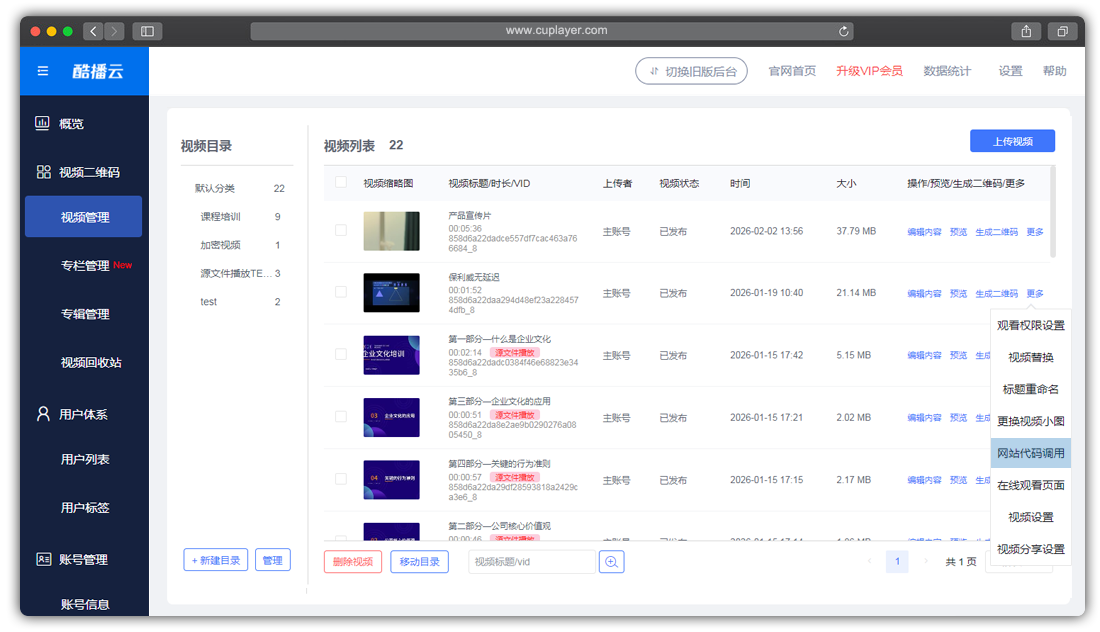Click the 删除视频 button

353,562
